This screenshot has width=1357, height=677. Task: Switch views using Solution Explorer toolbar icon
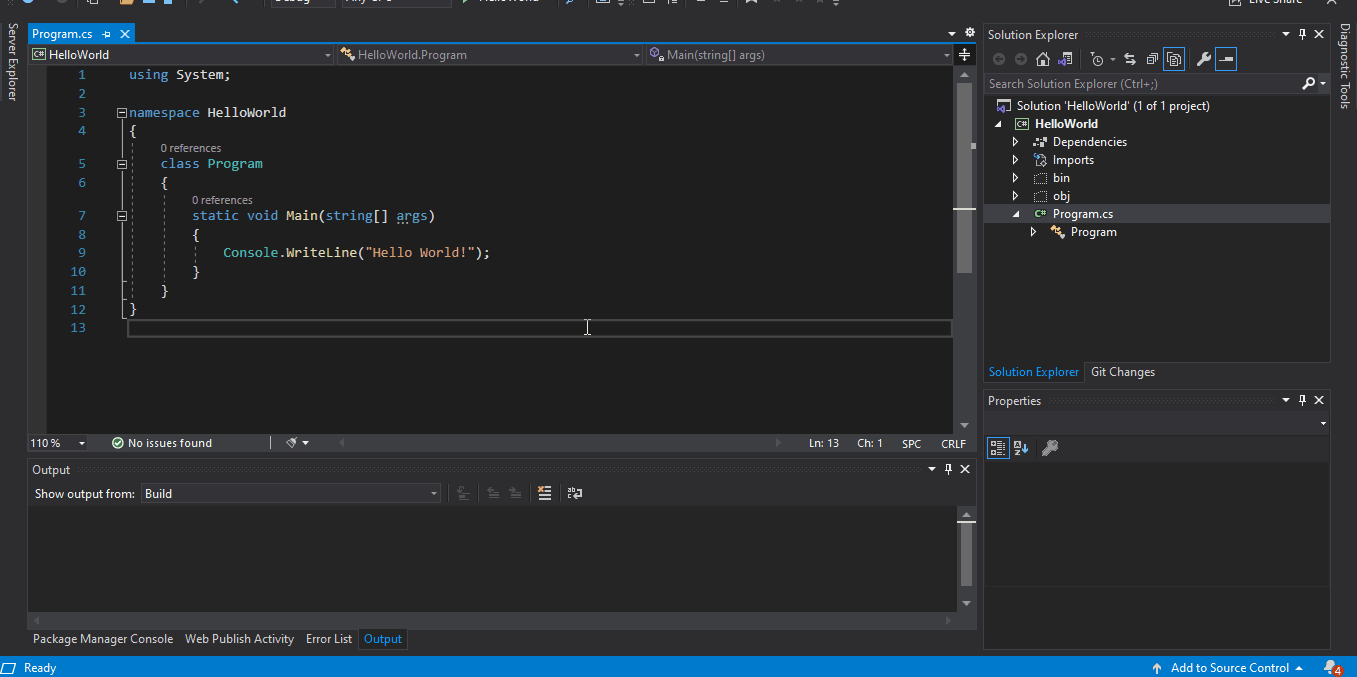[x=1065, y=59]
